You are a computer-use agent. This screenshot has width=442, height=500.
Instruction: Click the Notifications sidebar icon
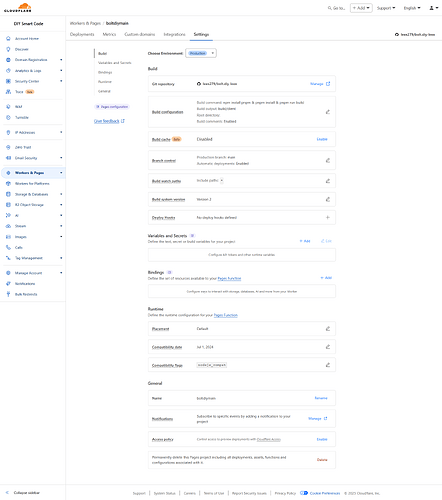coord(8,284)
